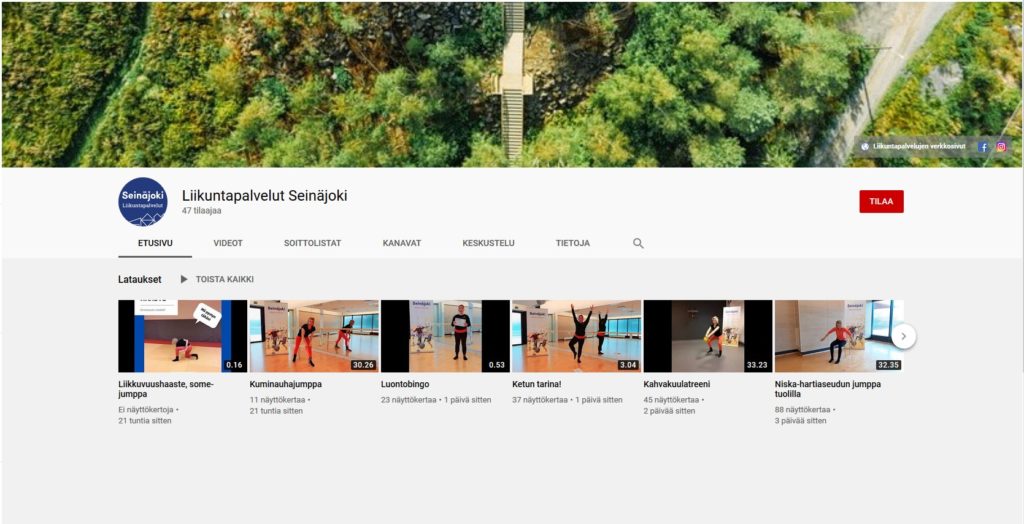Click the Seinäjoki channel avatar logo
Screen dimensions: 1024x524
[x=143, y=201]
